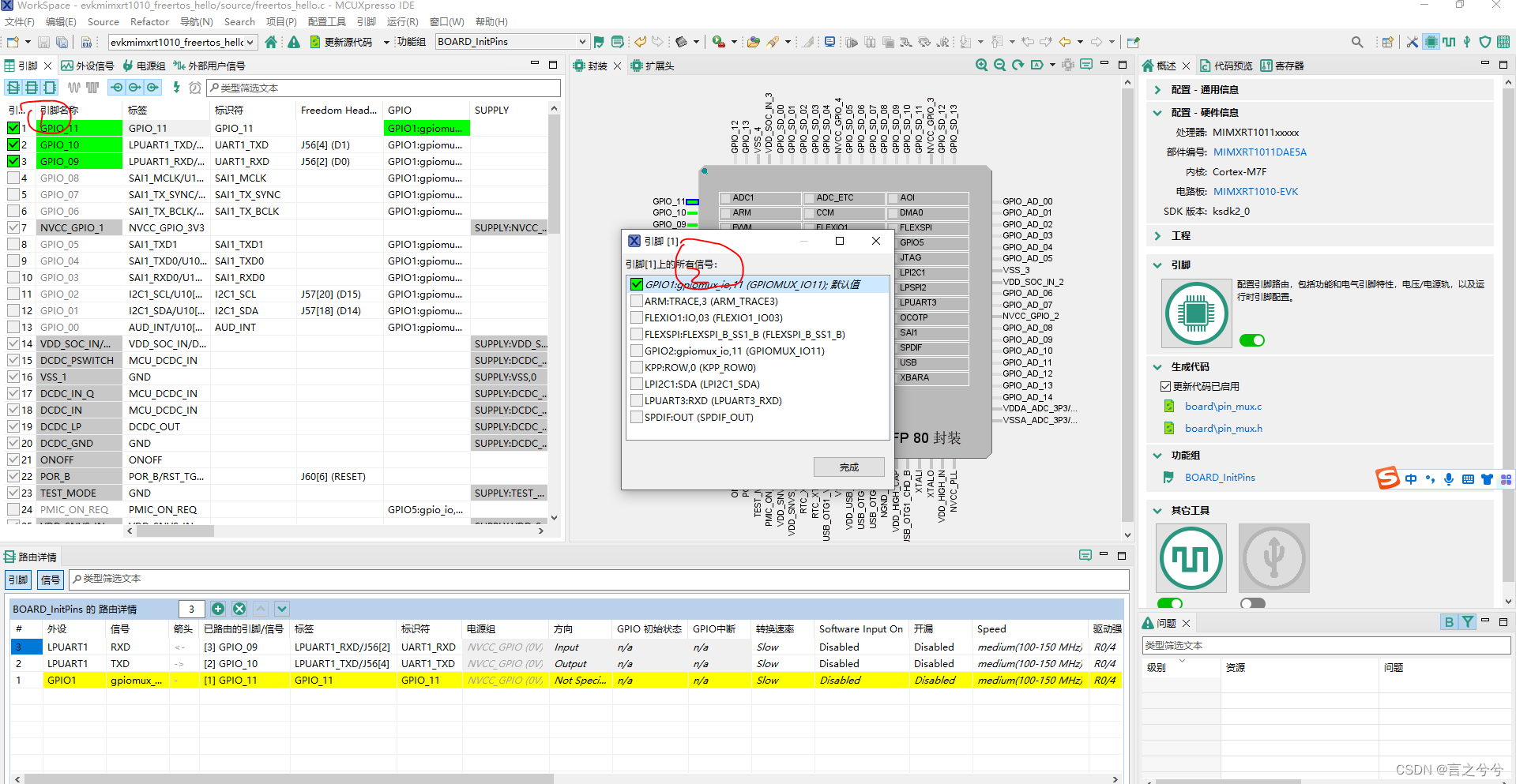Open the 配置工具 menu
This screenshot has width=1516, height=784.
click(x=326, y=21)
